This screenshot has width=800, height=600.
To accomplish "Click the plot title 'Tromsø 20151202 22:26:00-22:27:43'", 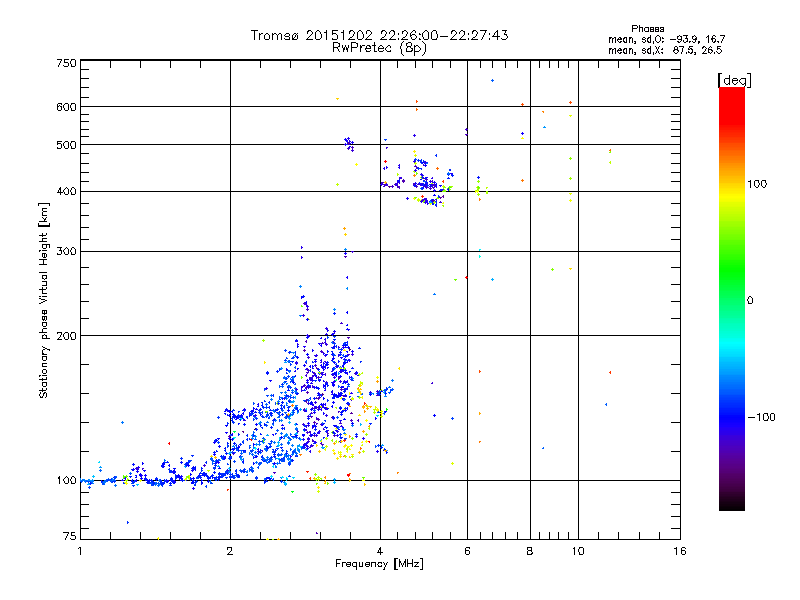I will pyautogui.click(x=379, y=35).
